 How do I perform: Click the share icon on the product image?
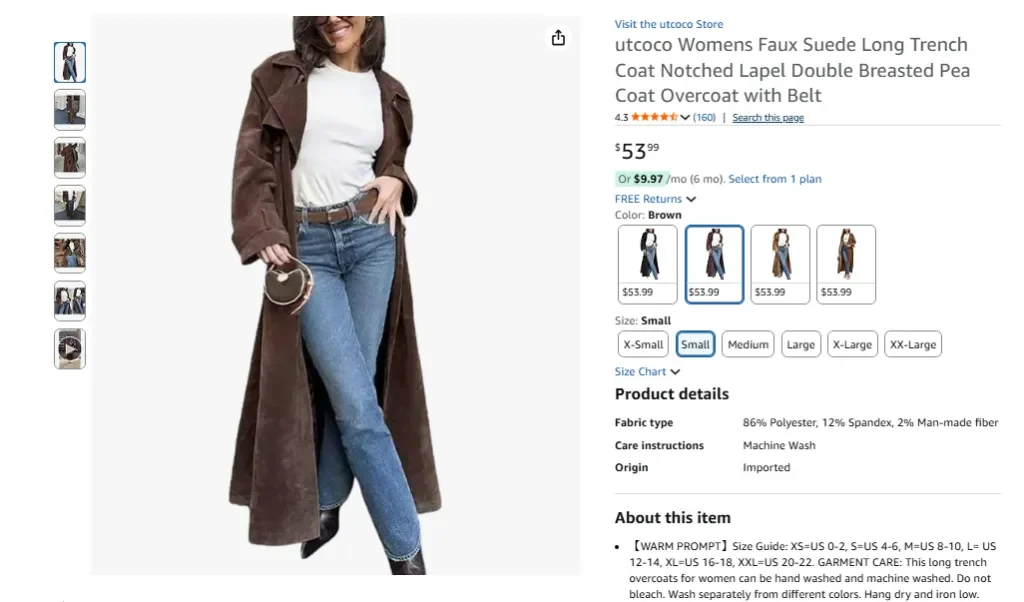point(558,37)
